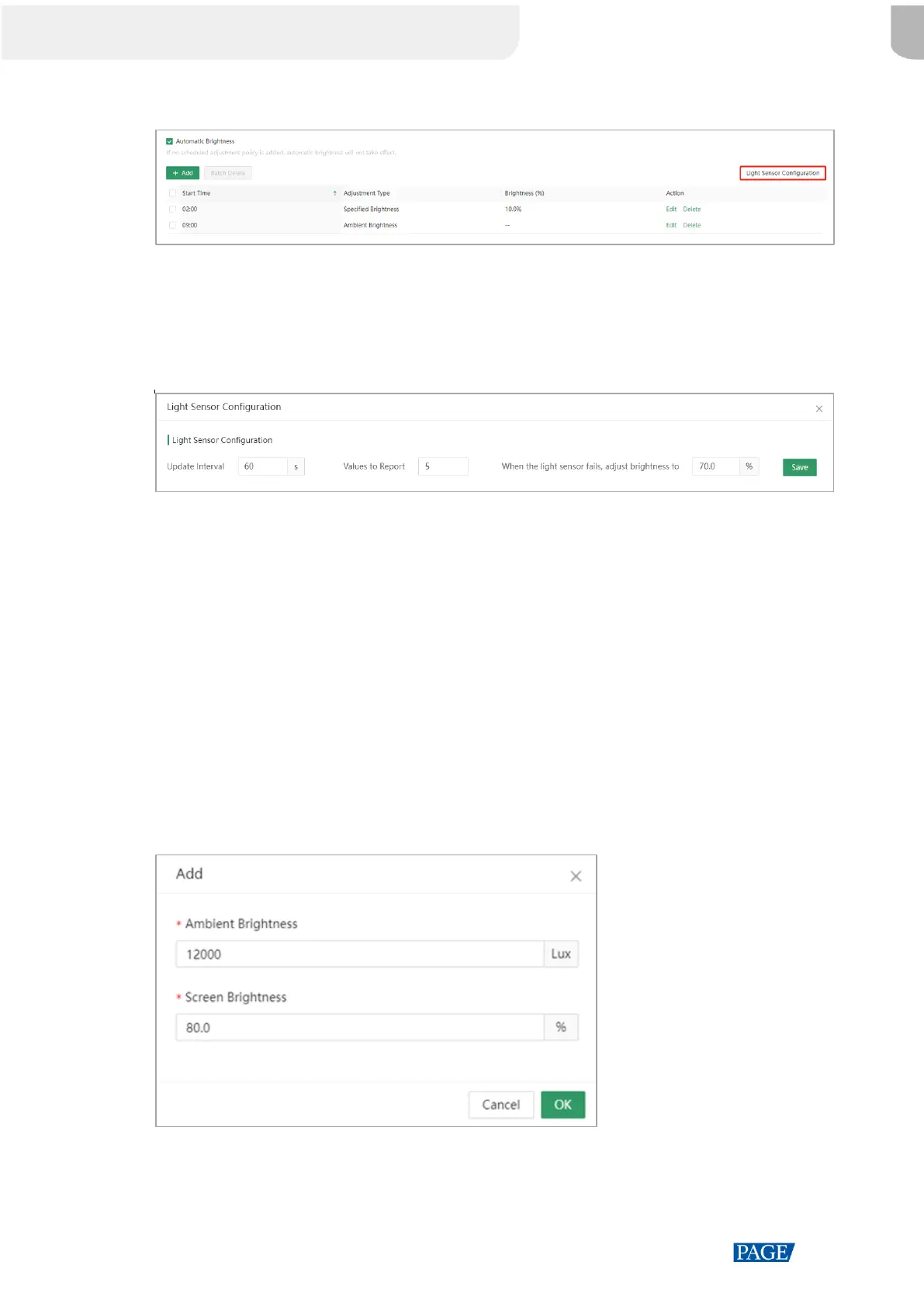Click the green Add button
924x1307 pixels.
click(182, 173)
